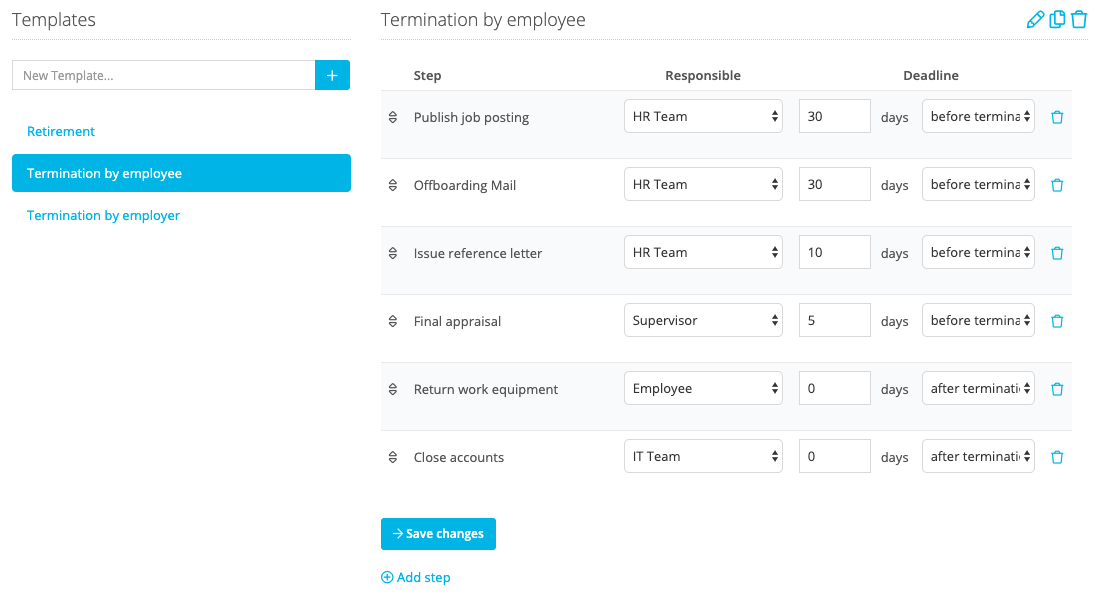
Task: Click the drag handle beside Return work equipment
Action: 392,388
